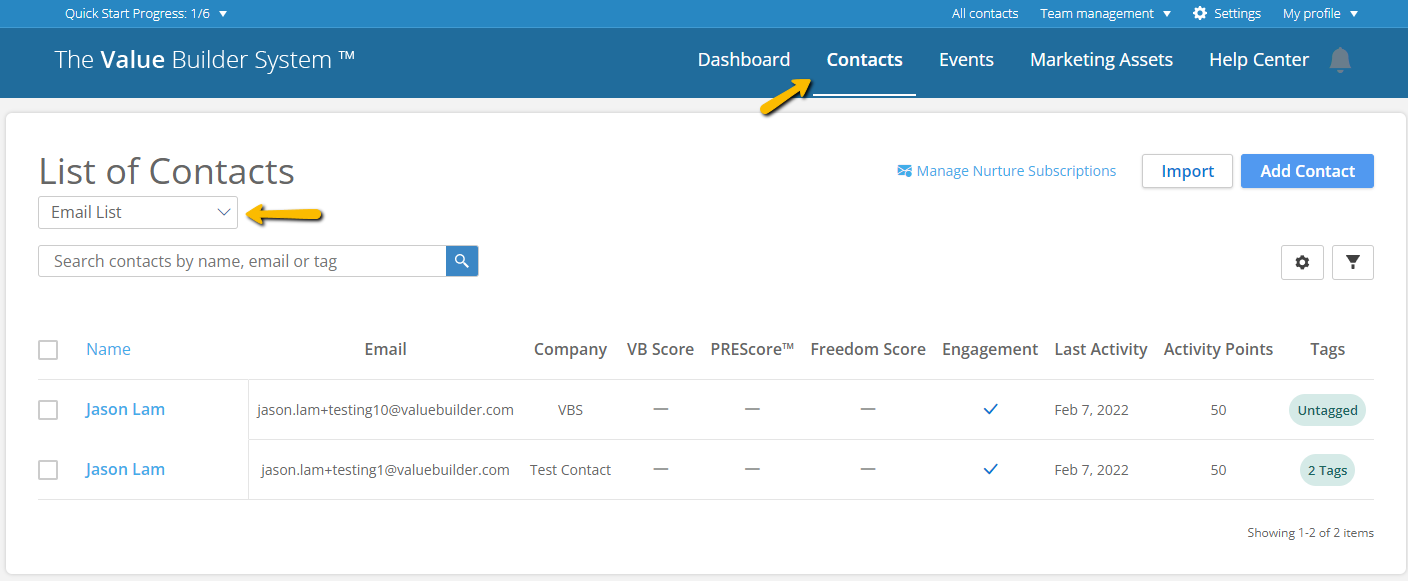Sort by the Name column header
Viewport: 1408px width, 581px height.
click(108, 349)
